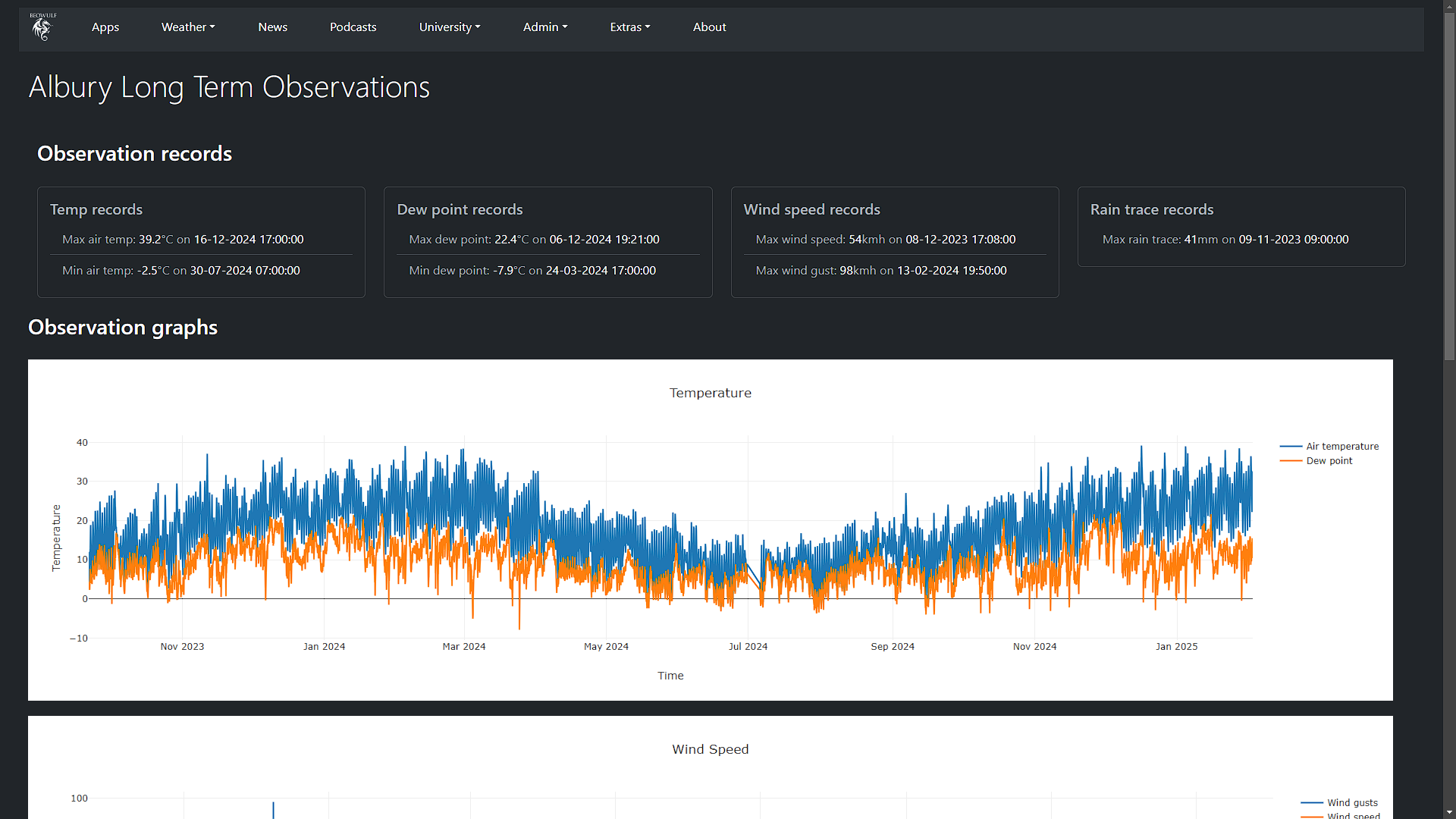Click the page scrollbar down arrow

coord(1449,812)
